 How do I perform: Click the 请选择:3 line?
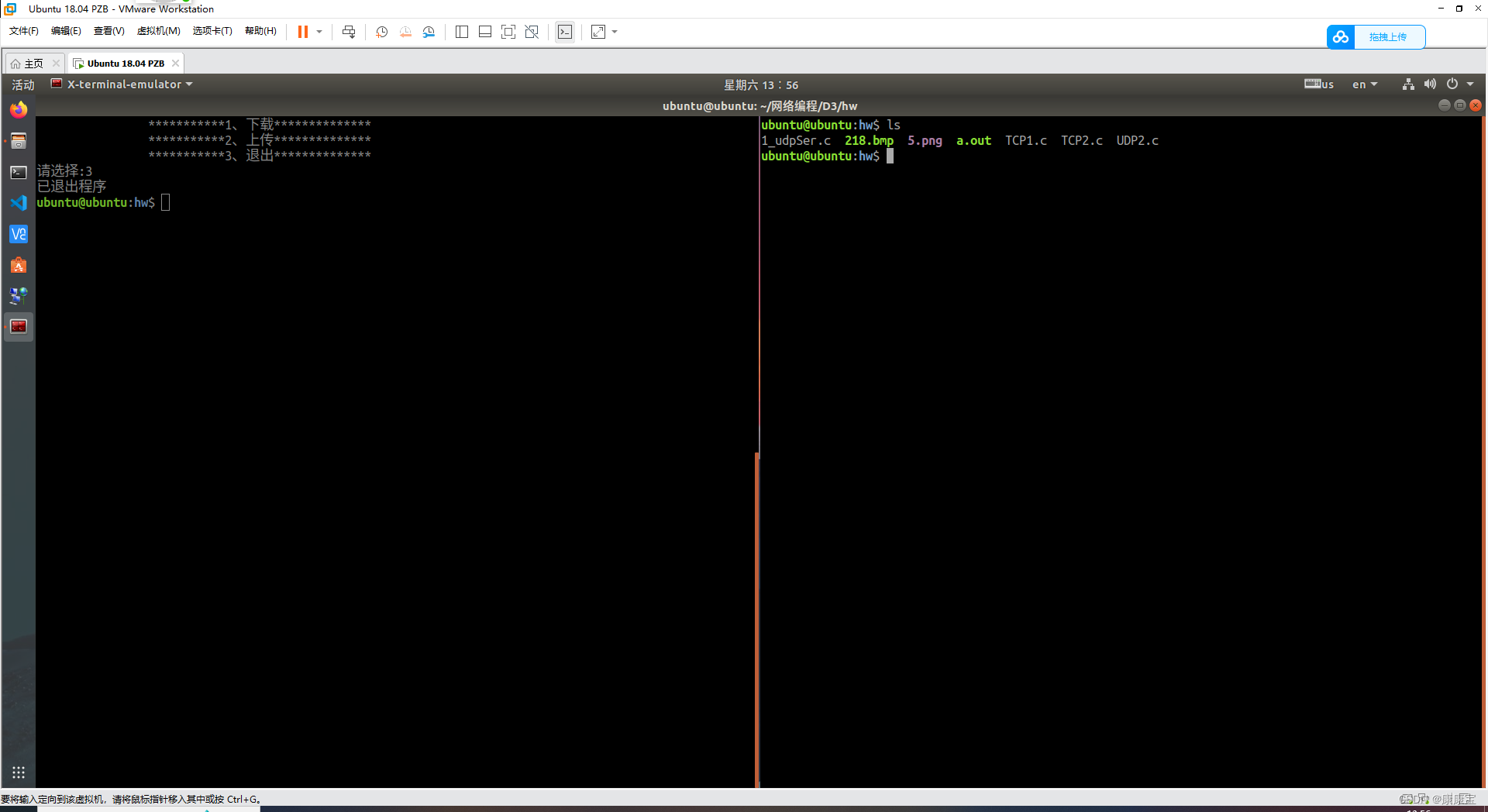tap(65, 171)
